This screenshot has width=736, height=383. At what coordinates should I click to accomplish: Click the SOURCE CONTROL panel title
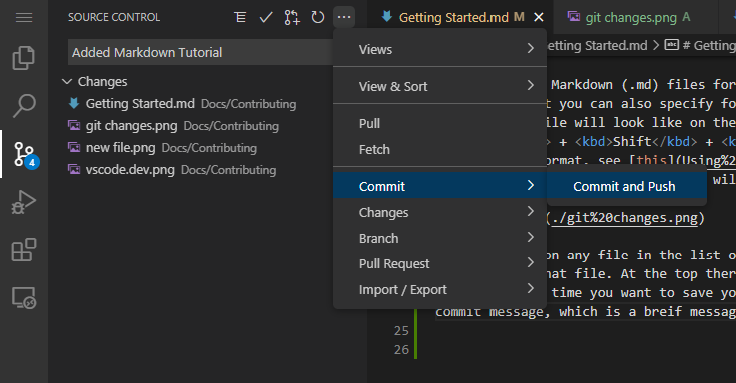114,17
